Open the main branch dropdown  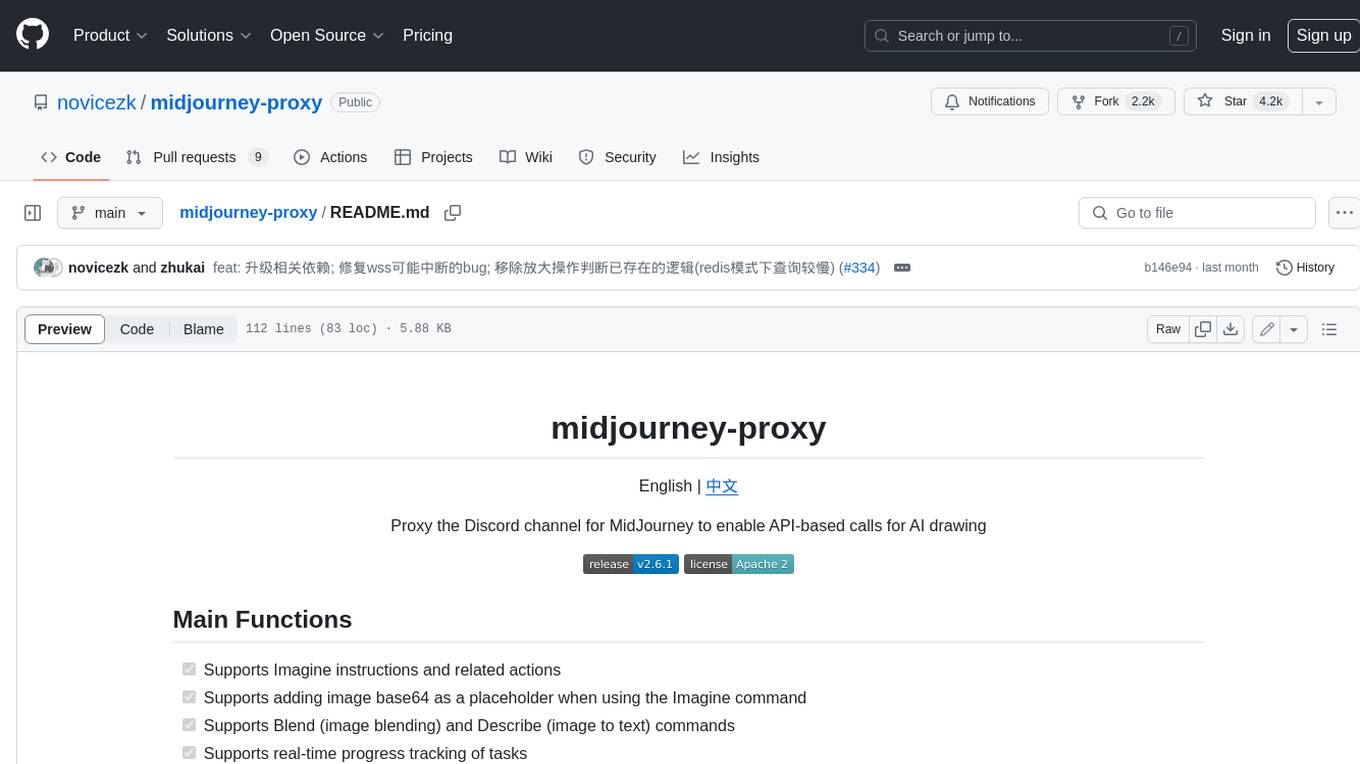click(x=109, y=213)
